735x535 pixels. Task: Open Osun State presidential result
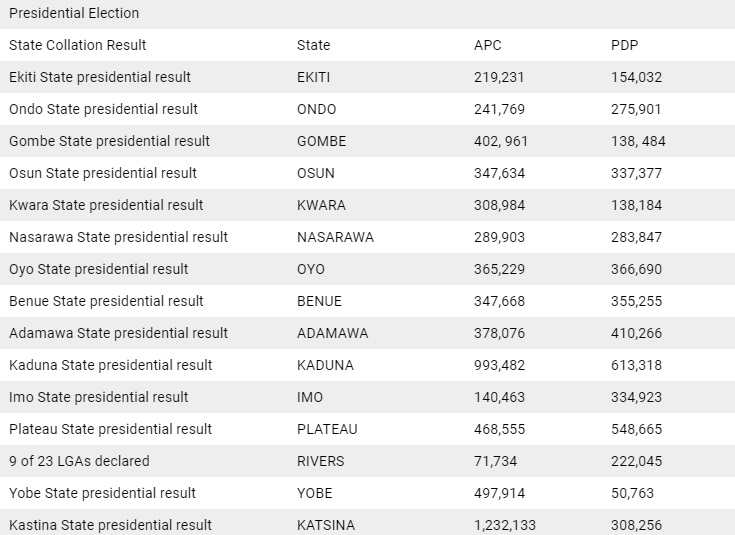point(103,173)
